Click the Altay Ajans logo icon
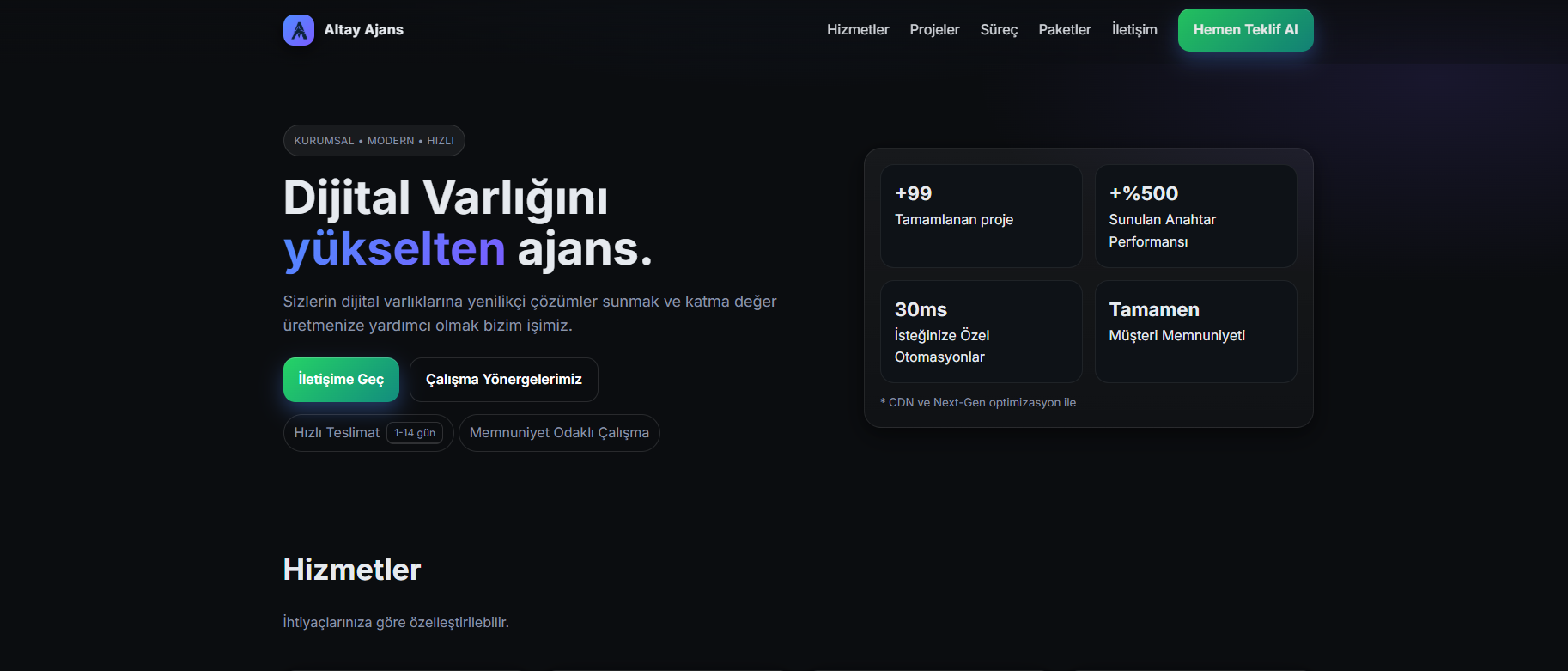Viewport: 1568px width, 671px height. coord(298,30)
